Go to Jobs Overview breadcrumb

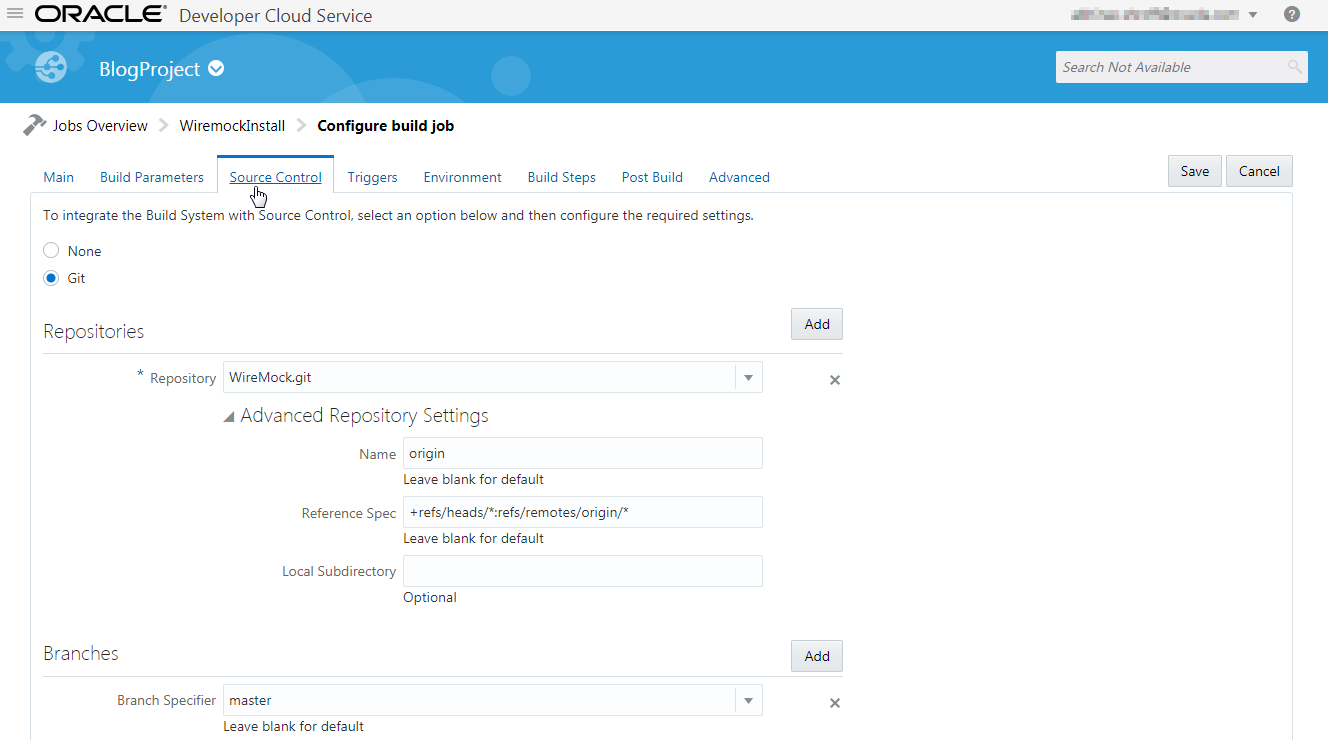(100, 126)
